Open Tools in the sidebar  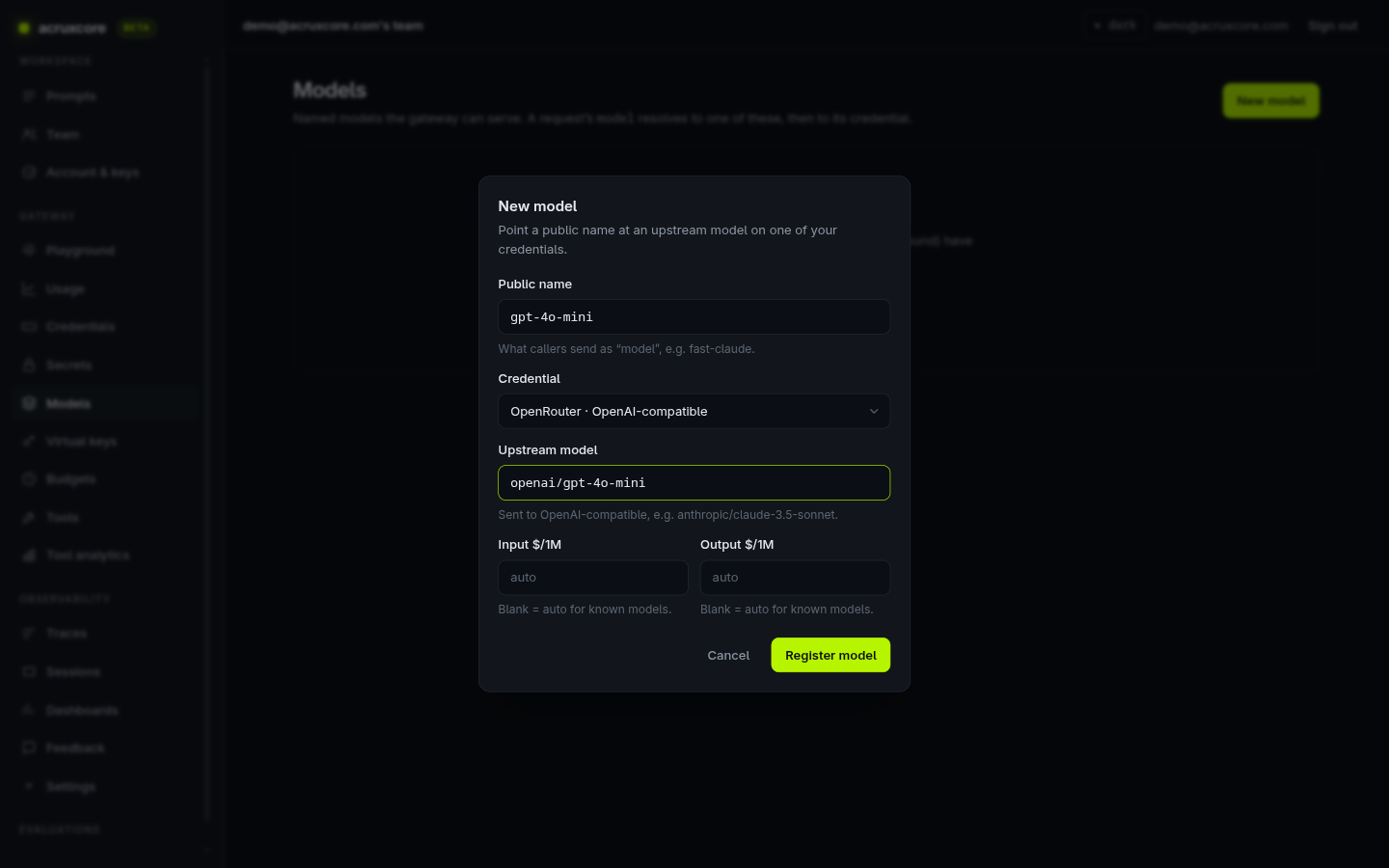pos(106,518)
